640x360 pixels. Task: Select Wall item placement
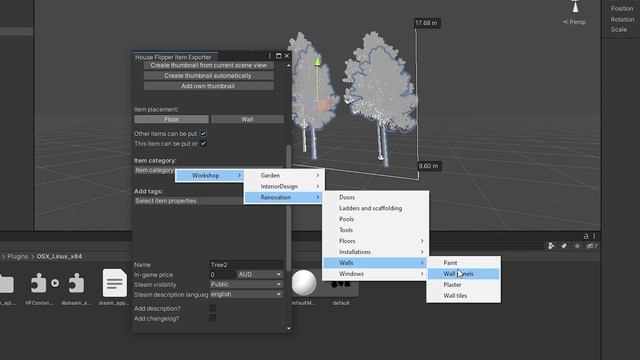point(247,119)
